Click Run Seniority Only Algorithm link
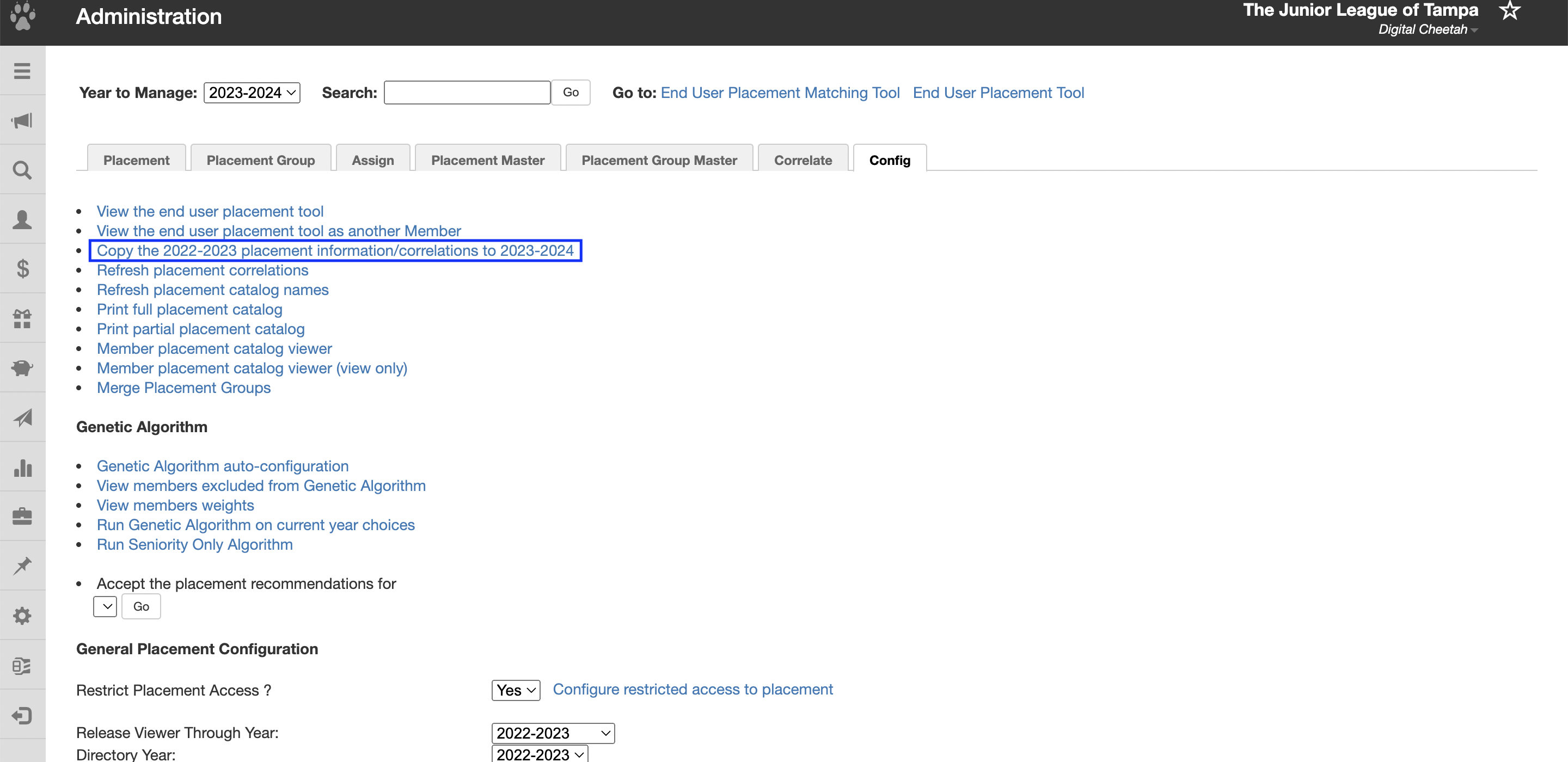Viewport: 1568px width, 762px height. click(x=195, y=545)
